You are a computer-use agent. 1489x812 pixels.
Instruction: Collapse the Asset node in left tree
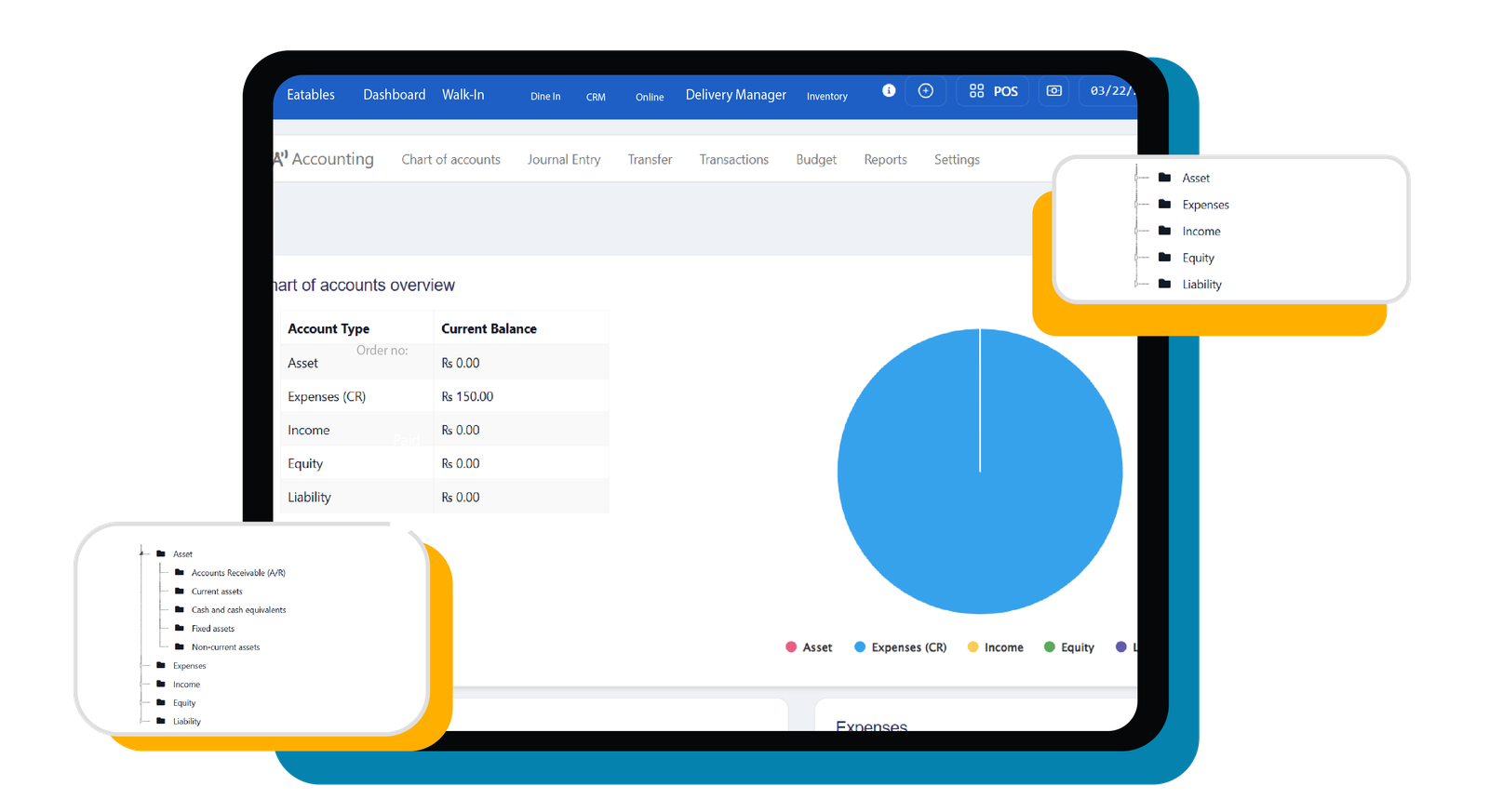click(141, 553)
